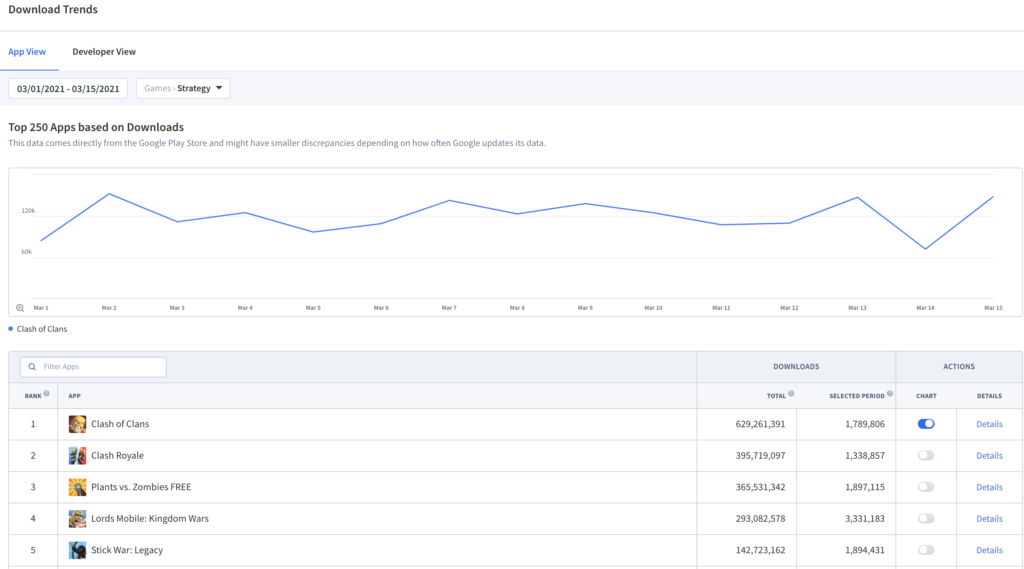Viewport: 1024px width, 569px height.
Task: Open Stick War: Legacy app icon
Action: point(77,550)
